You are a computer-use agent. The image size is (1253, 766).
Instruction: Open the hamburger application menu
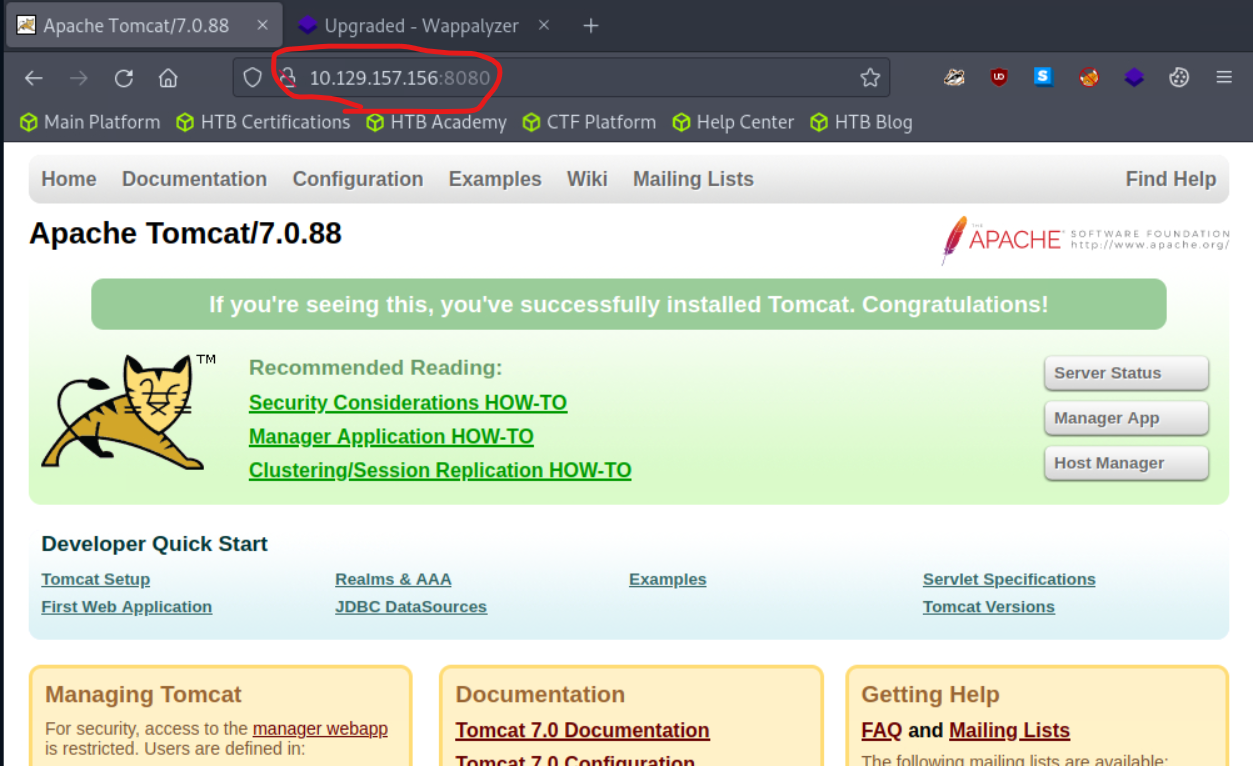(1224, 77)
